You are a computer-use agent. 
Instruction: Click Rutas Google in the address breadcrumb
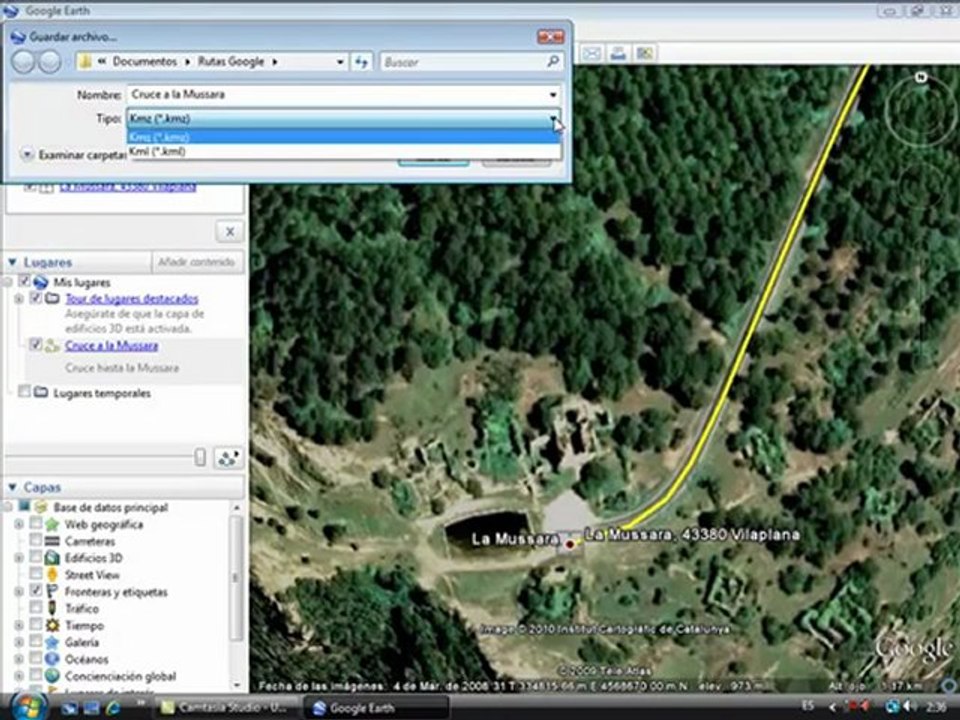(x=231, y=62)
